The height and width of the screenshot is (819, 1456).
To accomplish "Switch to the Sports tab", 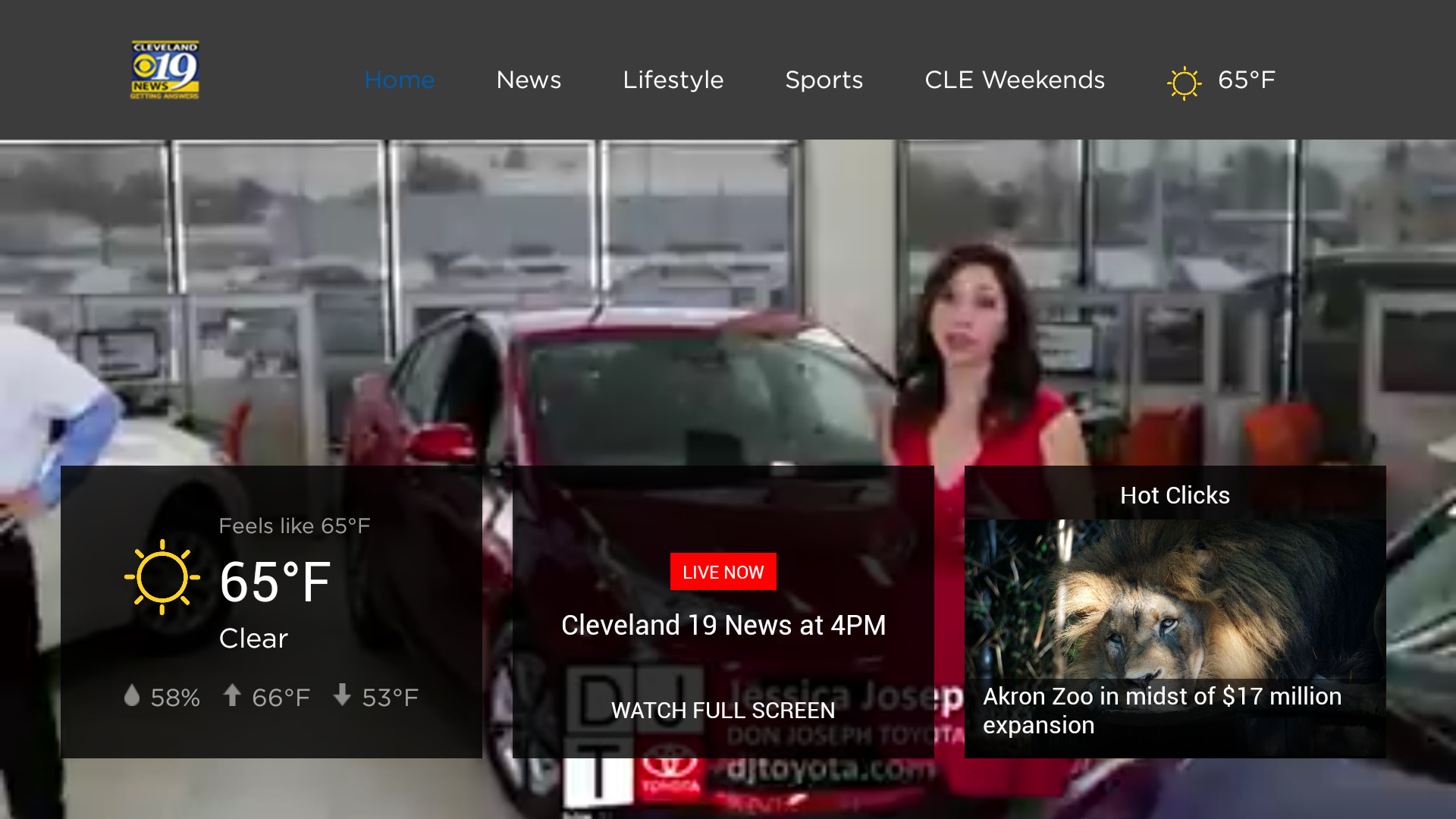I will tap(824, 80).
